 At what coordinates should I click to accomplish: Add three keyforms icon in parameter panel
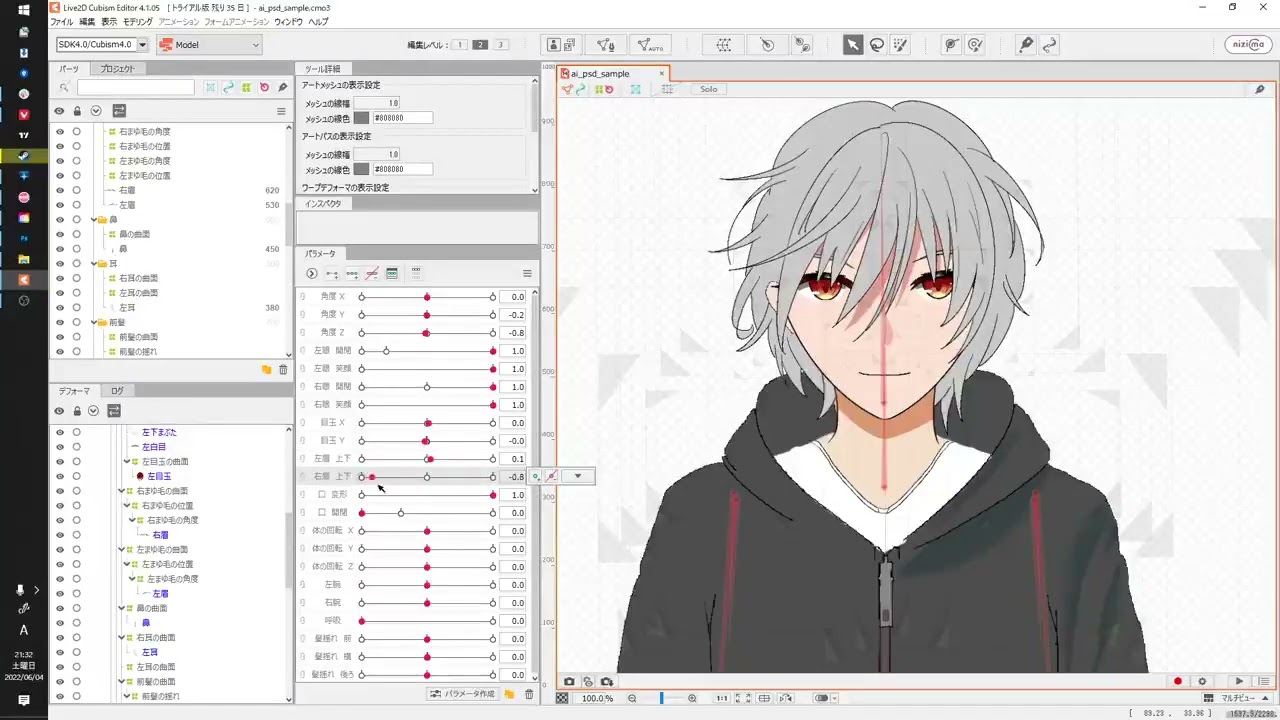pos(352,273)
